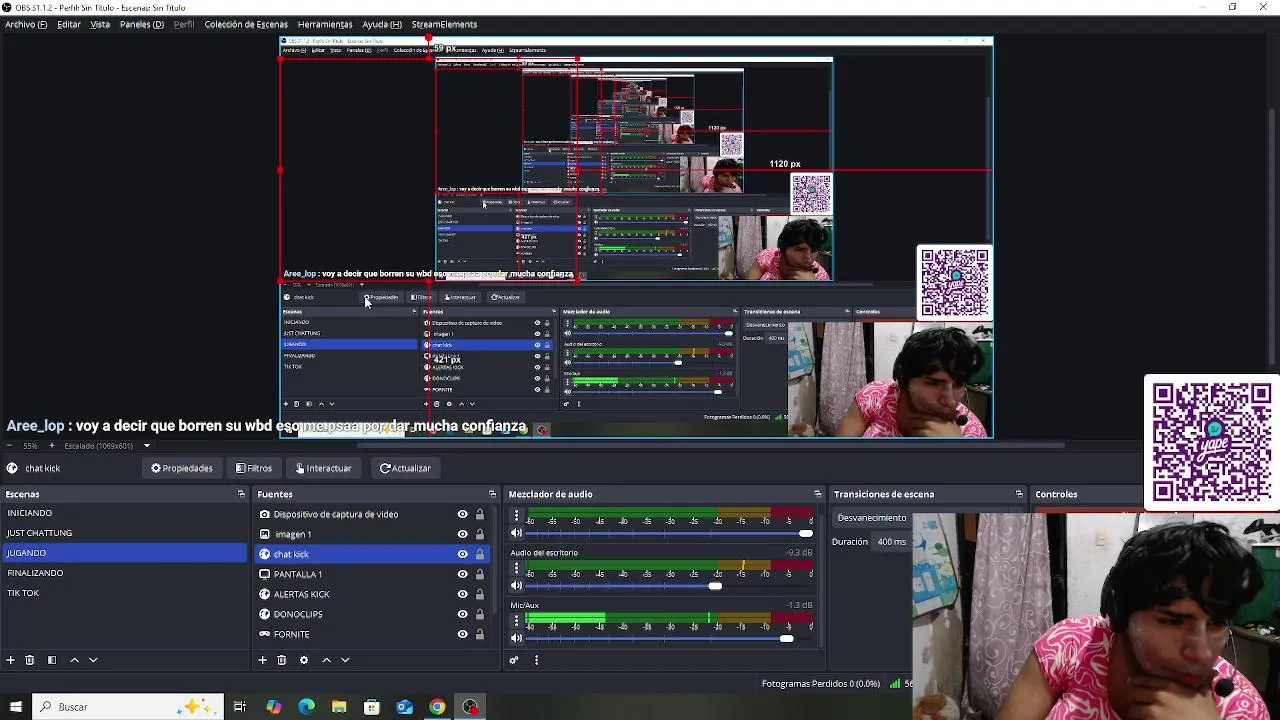
Task: Add a new source with Fuentes plus icon
Action: point(262,660)
